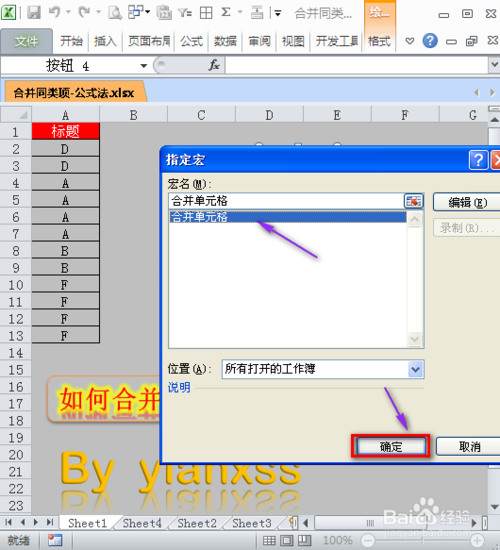This screenshot has height=550, width=500.
Task: Switch to Page Layout view icon
Action: click(287, 540)
